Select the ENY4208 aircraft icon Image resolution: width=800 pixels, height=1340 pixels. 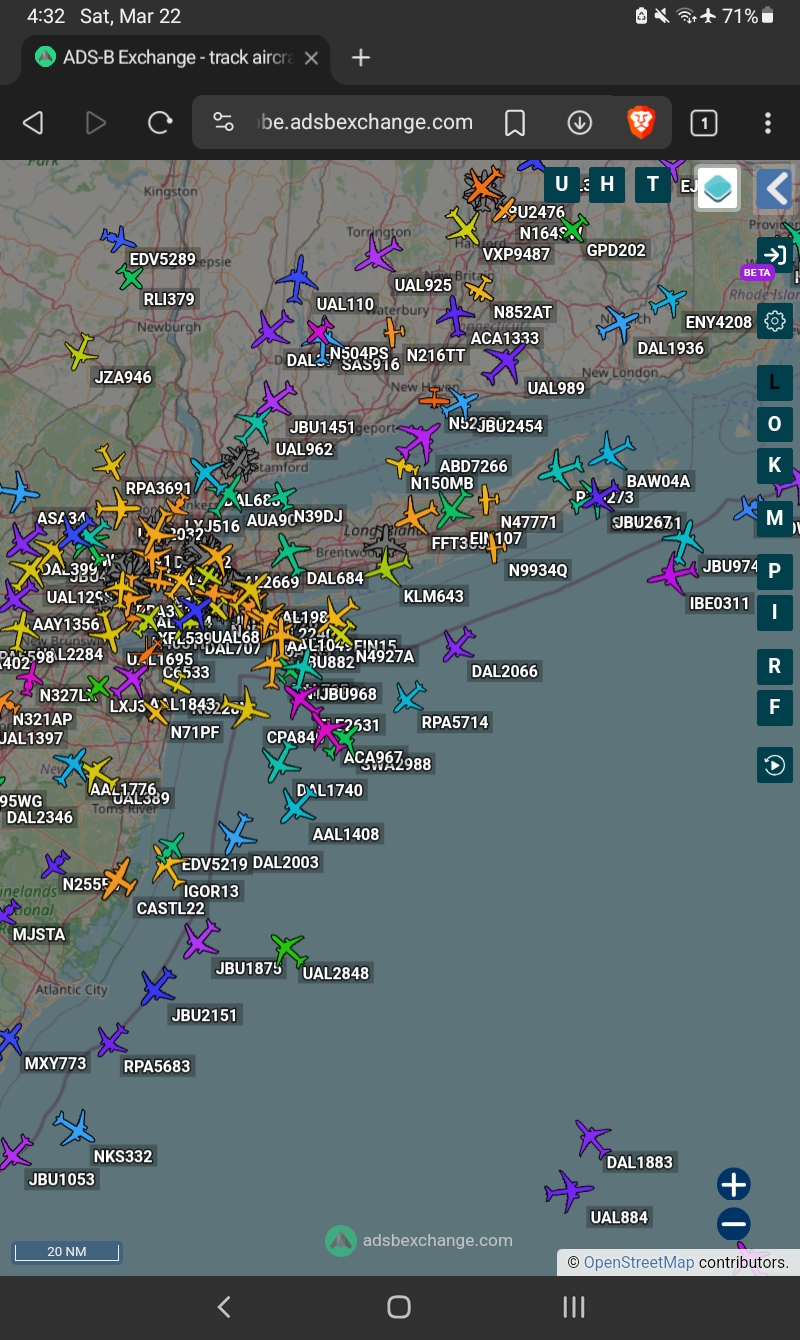coord(667,299)
